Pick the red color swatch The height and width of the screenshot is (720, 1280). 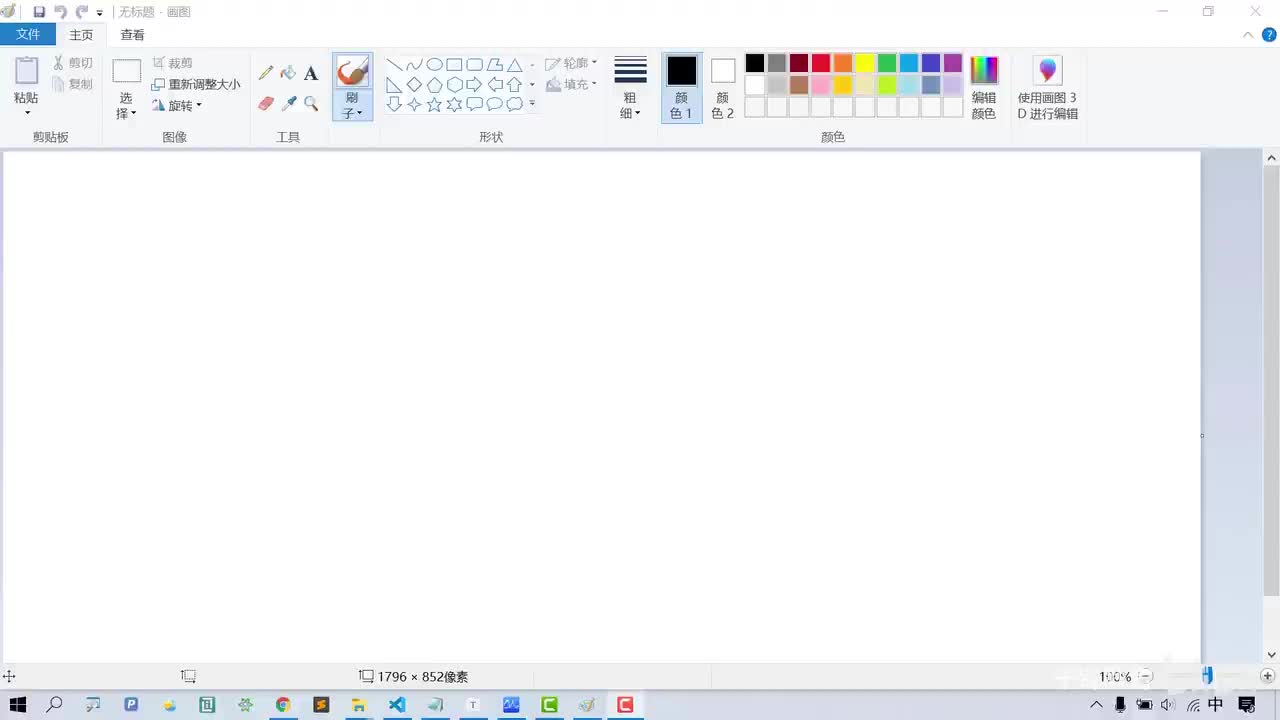point(821,63)
